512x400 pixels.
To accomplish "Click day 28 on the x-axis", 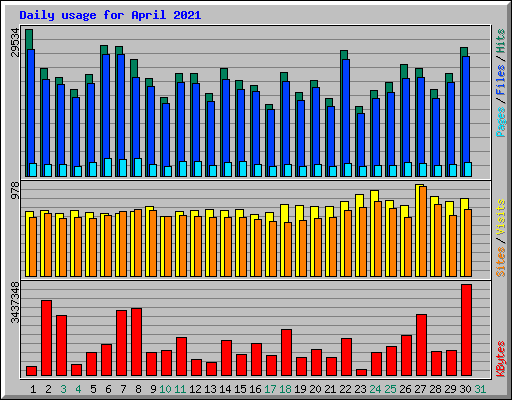I will click(x=435, y=389).
